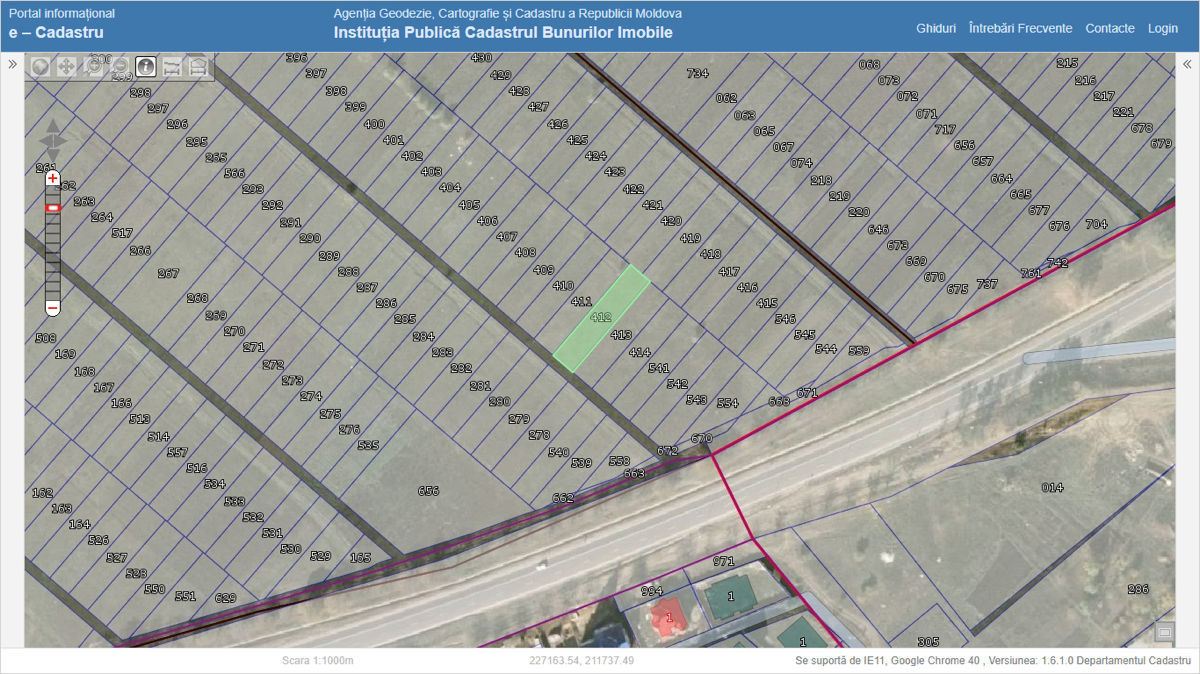Viewport: 1200px width, 674px height.
Task: Click parcel label 286 in the 285–287 row
Action: 386,303
